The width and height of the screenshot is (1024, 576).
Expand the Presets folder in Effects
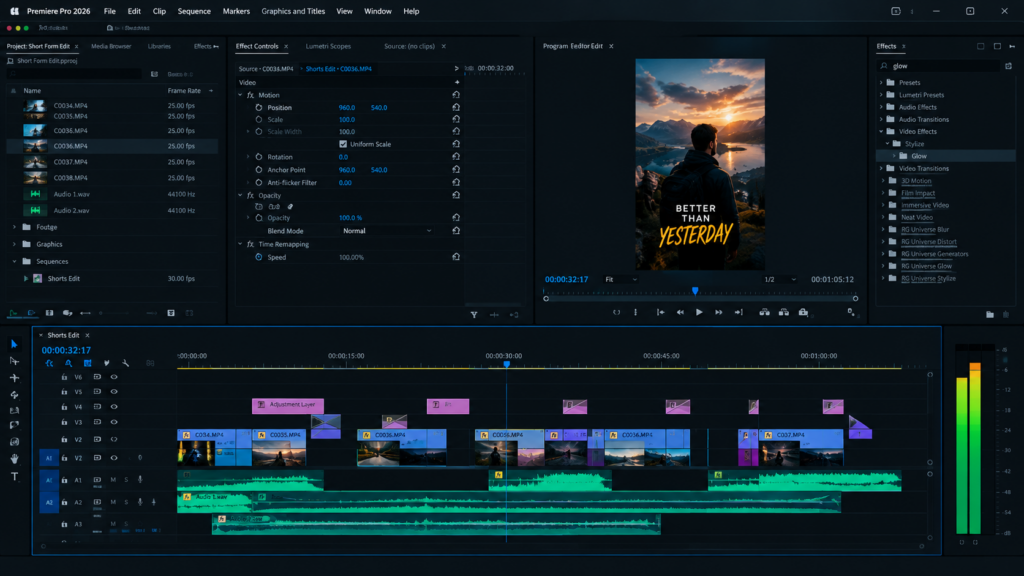[881, 83]
